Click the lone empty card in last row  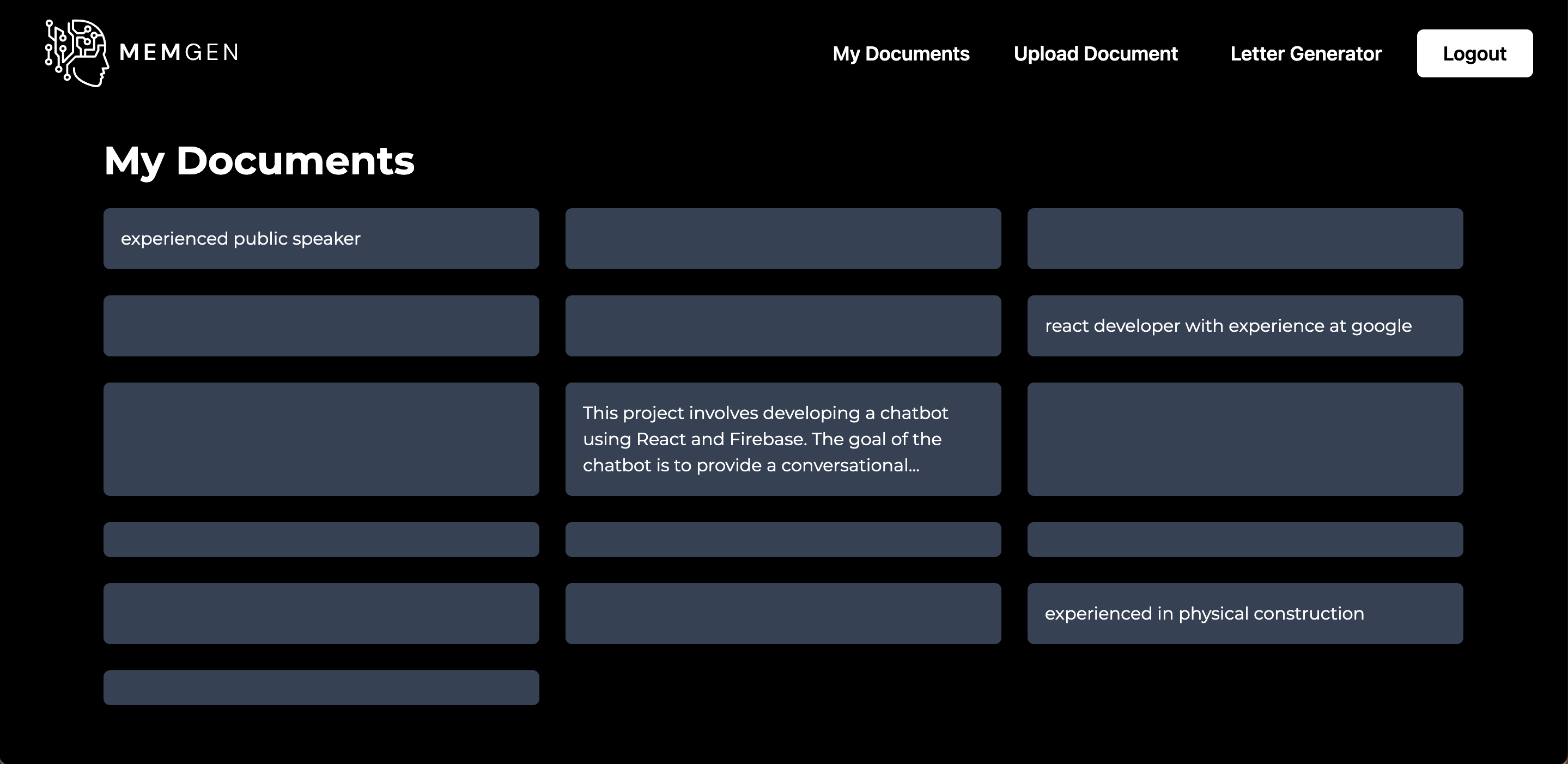(x=321, y=687)
